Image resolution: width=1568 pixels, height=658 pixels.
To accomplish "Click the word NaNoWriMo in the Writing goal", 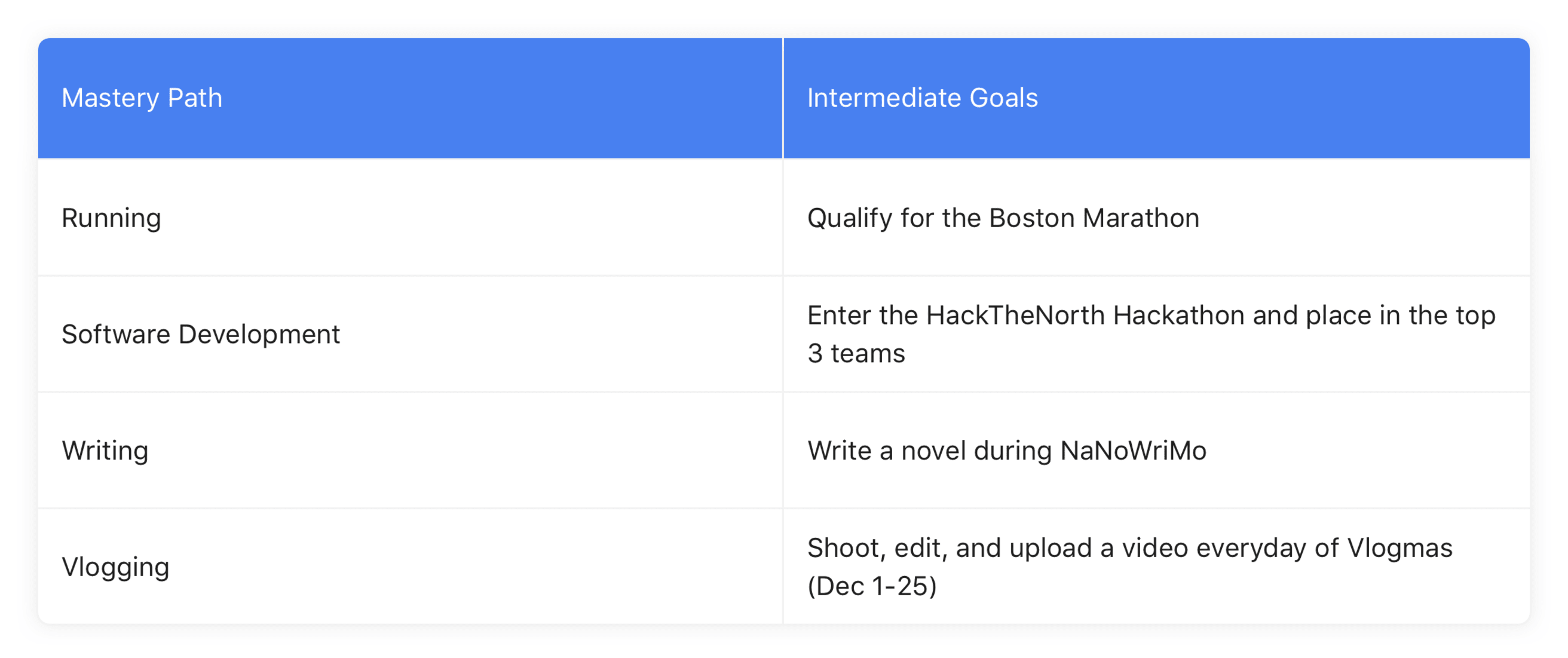I will point(1133,451).
